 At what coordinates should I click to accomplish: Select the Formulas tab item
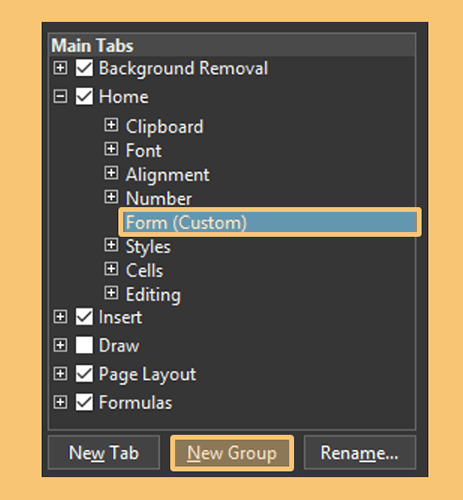(x=135, y=402)
